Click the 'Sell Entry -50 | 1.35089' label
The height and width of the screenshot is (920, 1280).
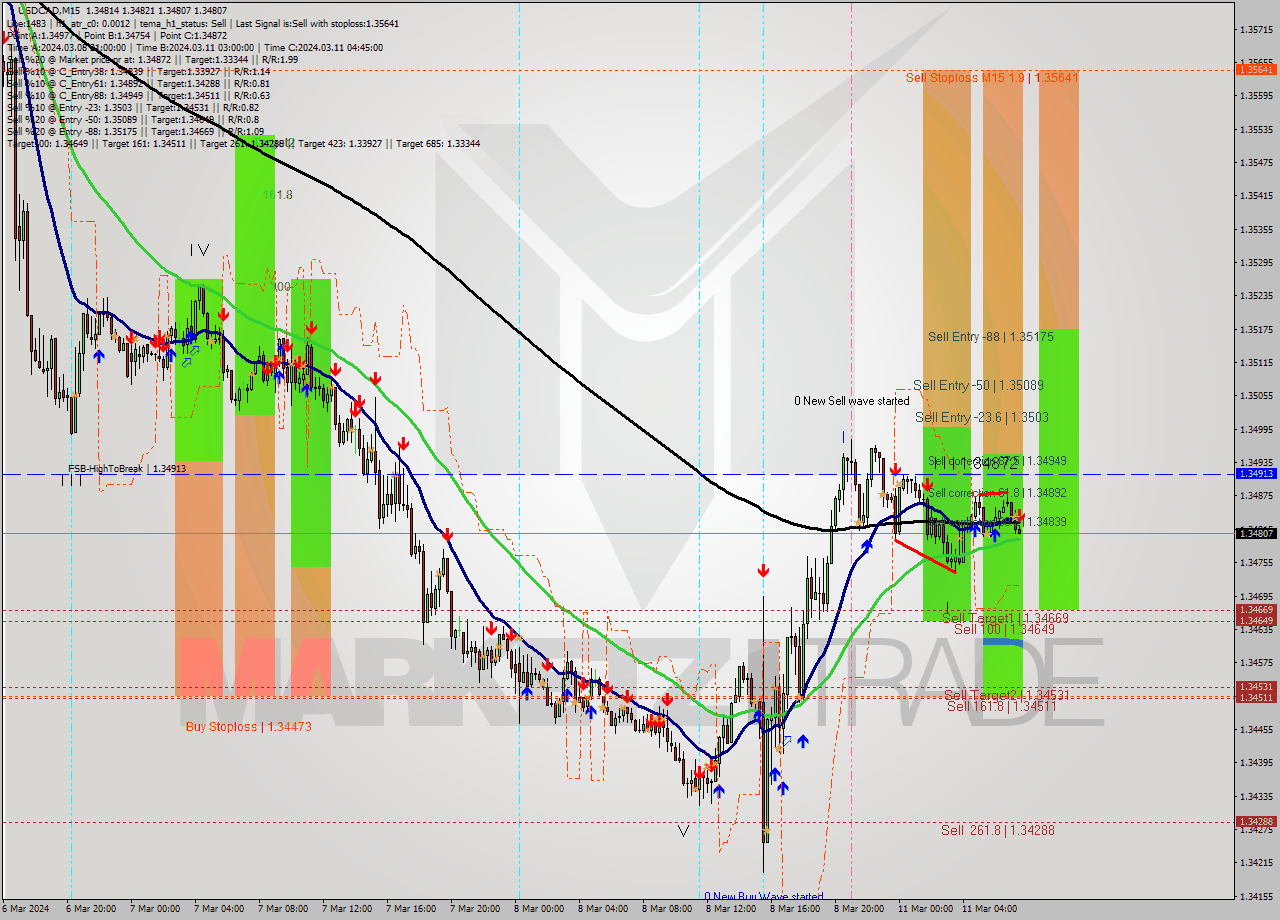[979, 385]
